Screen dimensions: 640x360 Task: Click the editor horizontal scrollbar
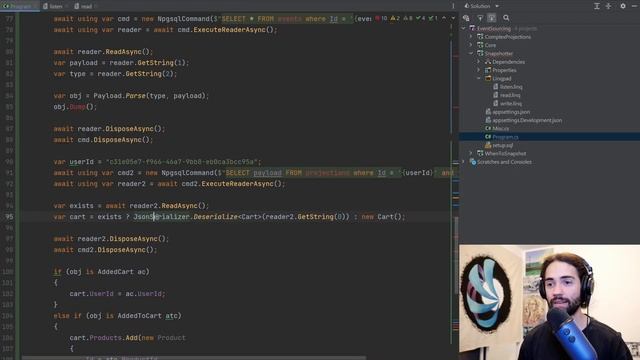pos(194,358)
